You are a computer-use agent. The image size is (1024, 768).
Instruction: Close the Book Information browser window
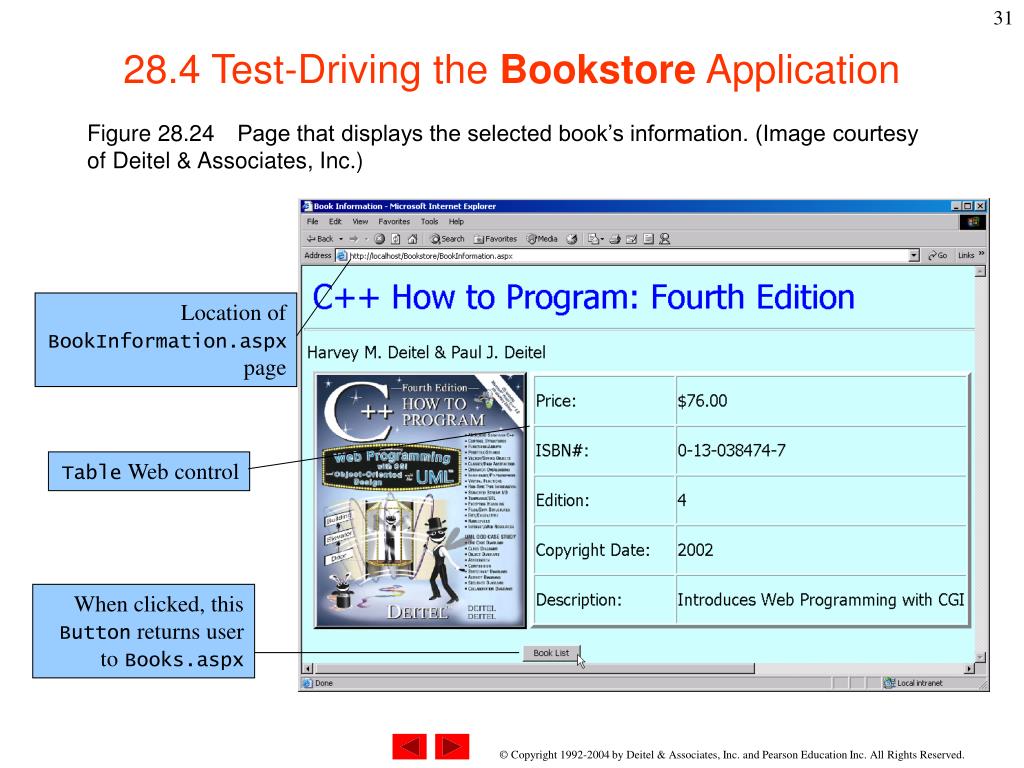980,206
